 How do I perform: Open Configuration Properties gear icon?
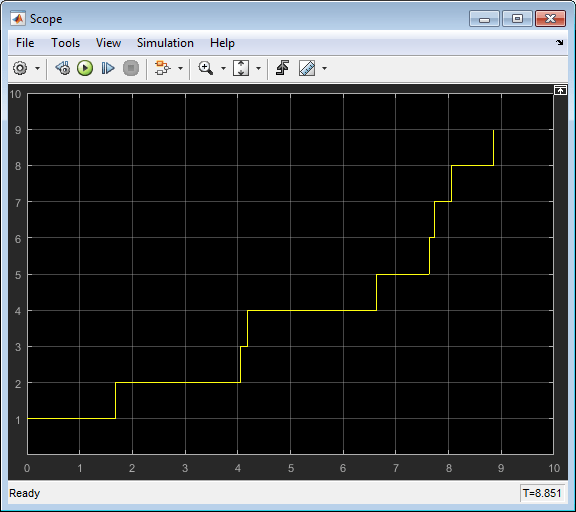[x=20, y=68]
